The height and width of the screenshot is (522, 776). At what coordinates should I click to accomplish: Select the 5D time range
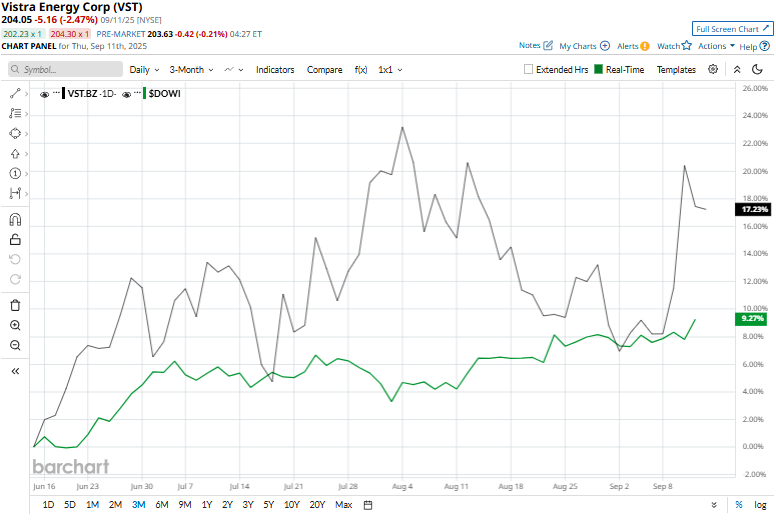(x=70, y=505)
